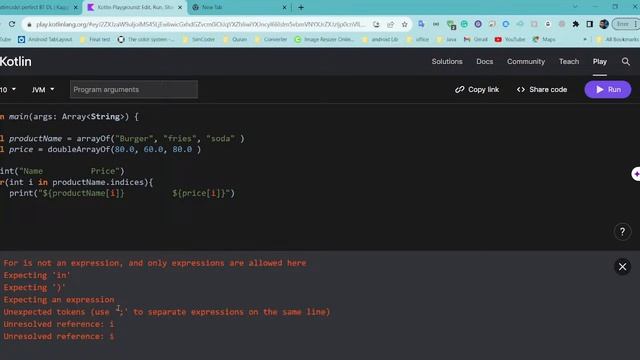Open the office bookmark folder

418,39
